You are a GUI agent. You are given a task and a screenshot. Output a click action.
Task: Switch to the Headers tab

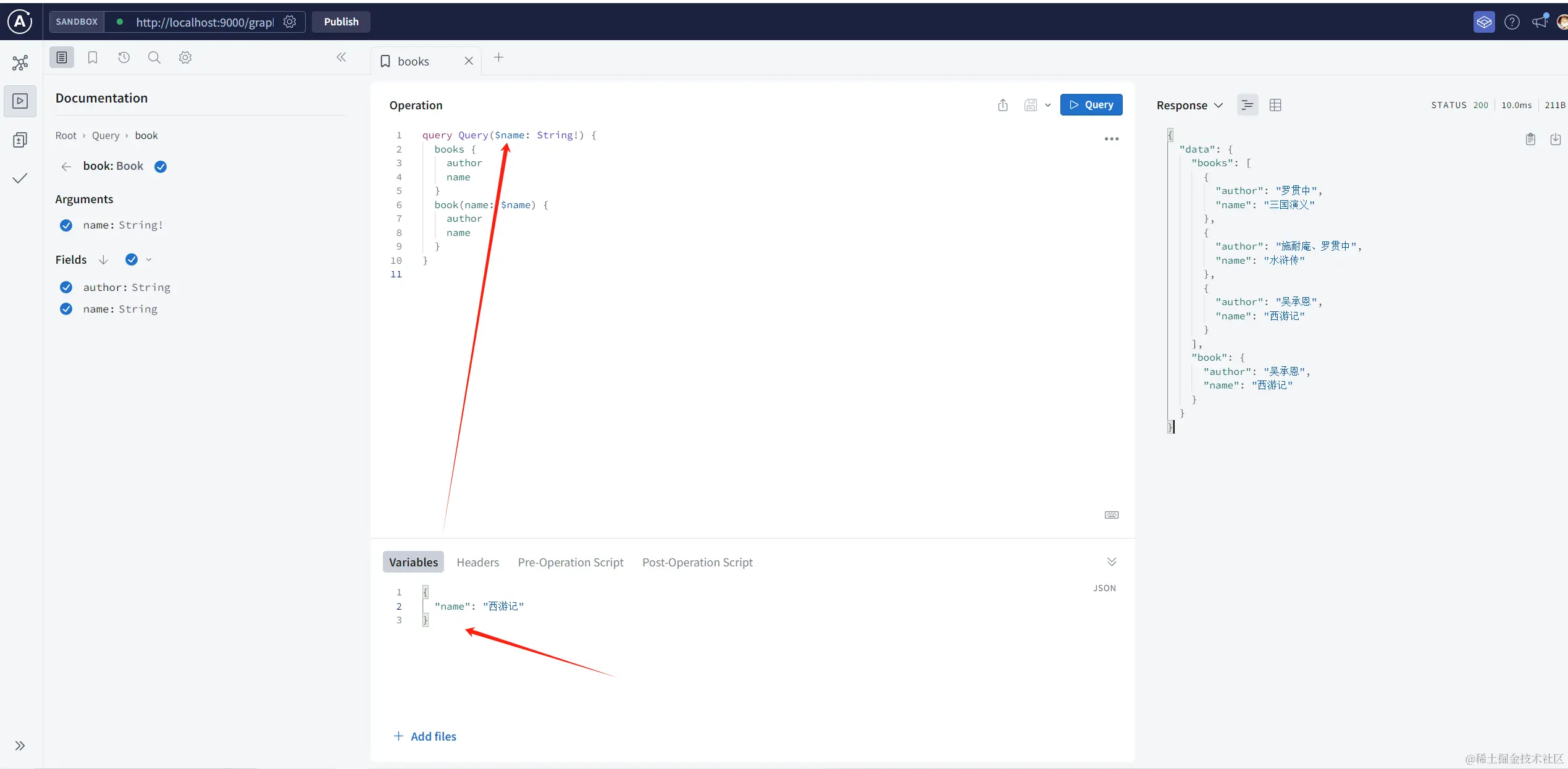click(x=477, y=562)
